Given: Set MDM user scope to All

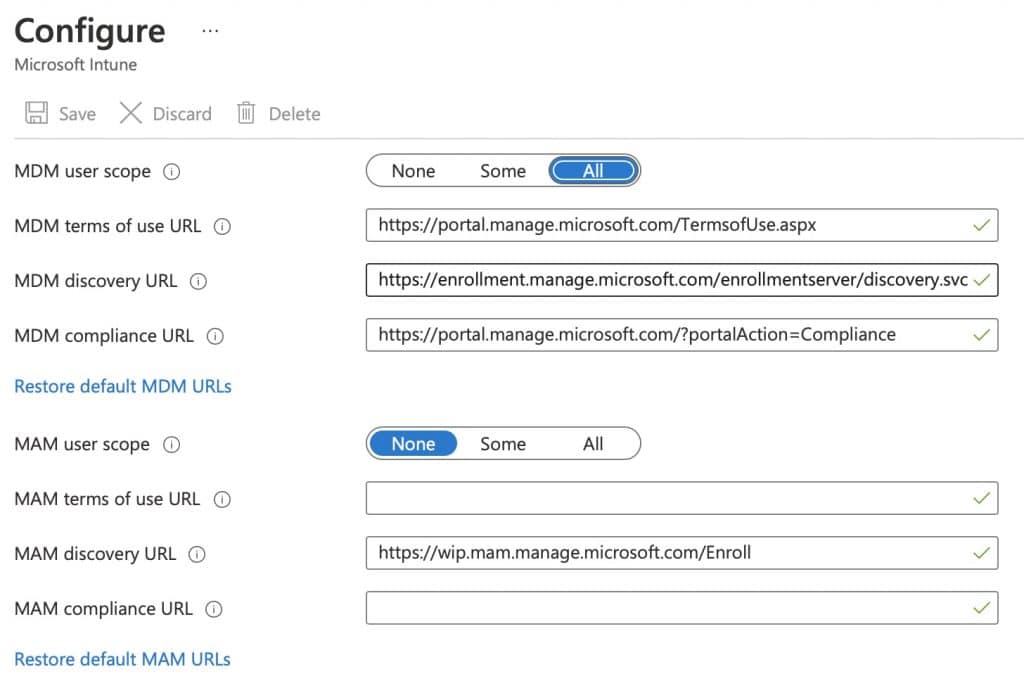Looking at the screenshot, I should click(x=593, y=171).
